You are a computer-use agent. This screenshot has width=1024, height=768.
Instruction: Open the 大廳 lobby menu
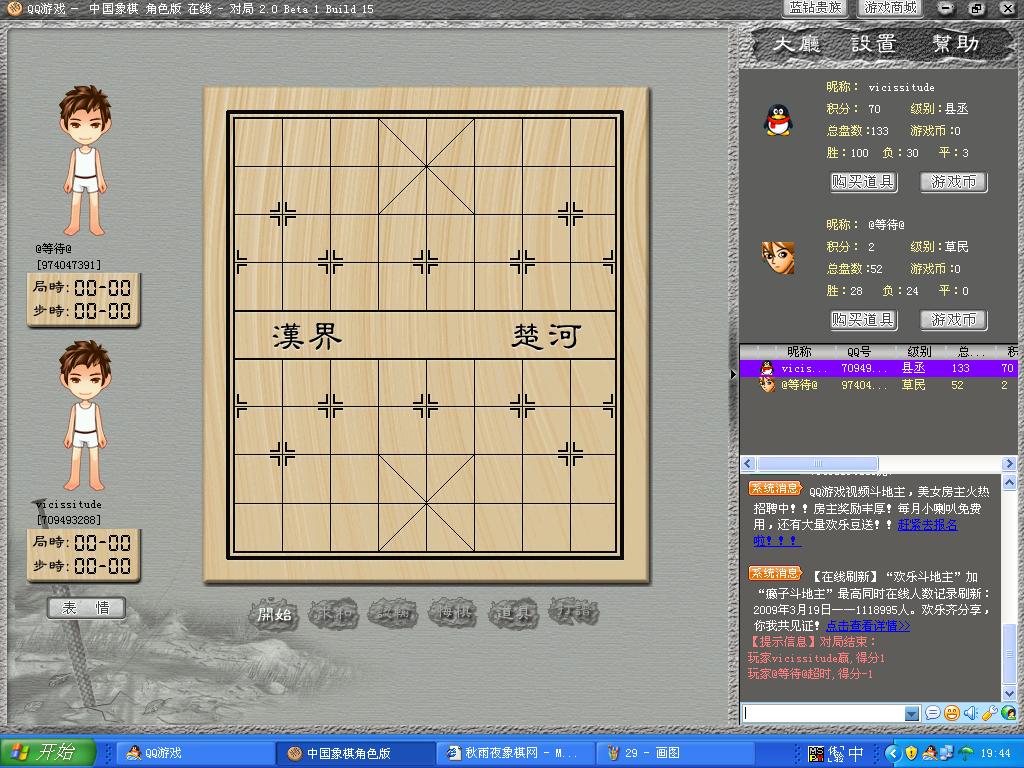795,44
